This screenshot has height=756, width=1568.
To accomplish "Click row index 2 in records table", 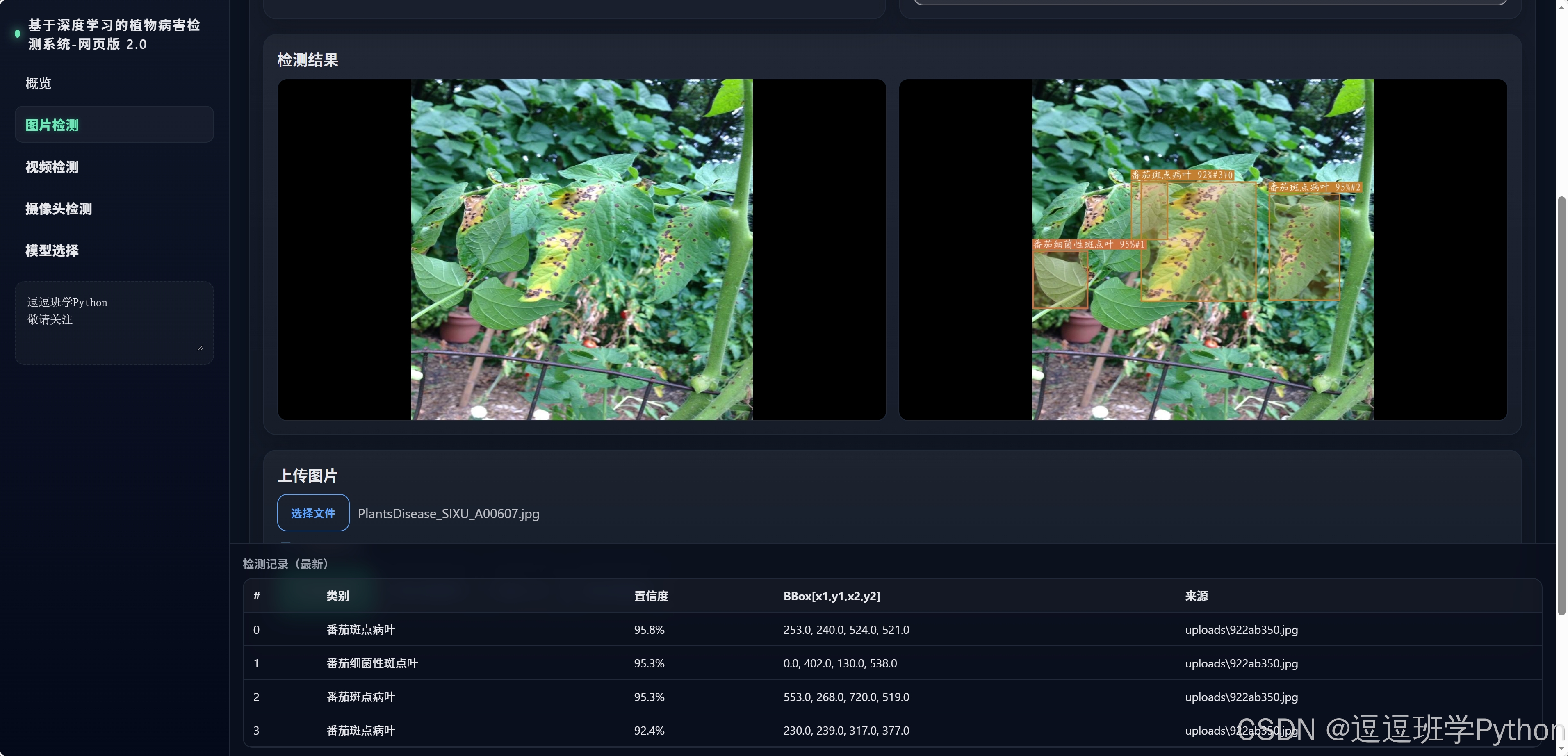I will [256, 696].
